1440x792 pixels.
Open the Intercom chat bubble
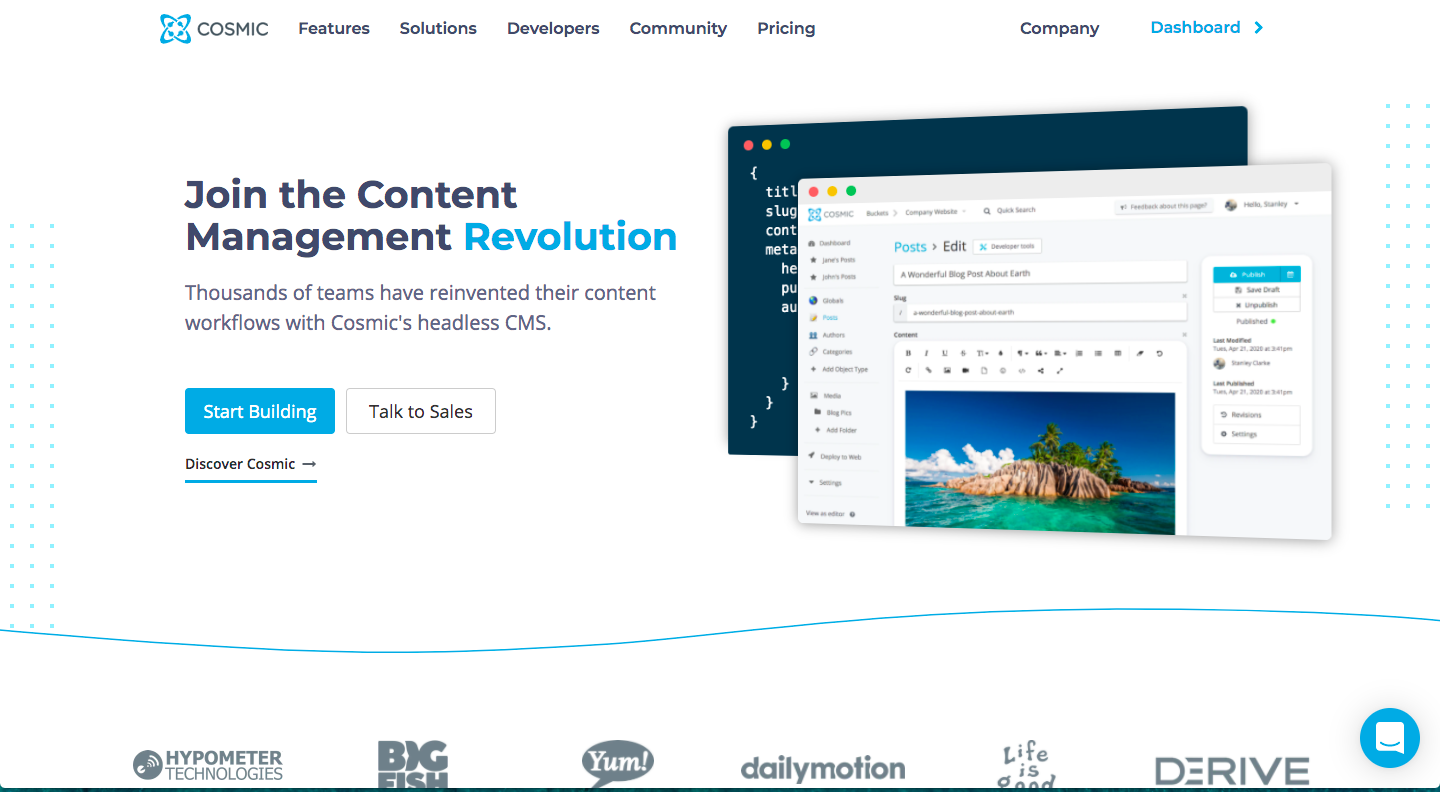1390,738
